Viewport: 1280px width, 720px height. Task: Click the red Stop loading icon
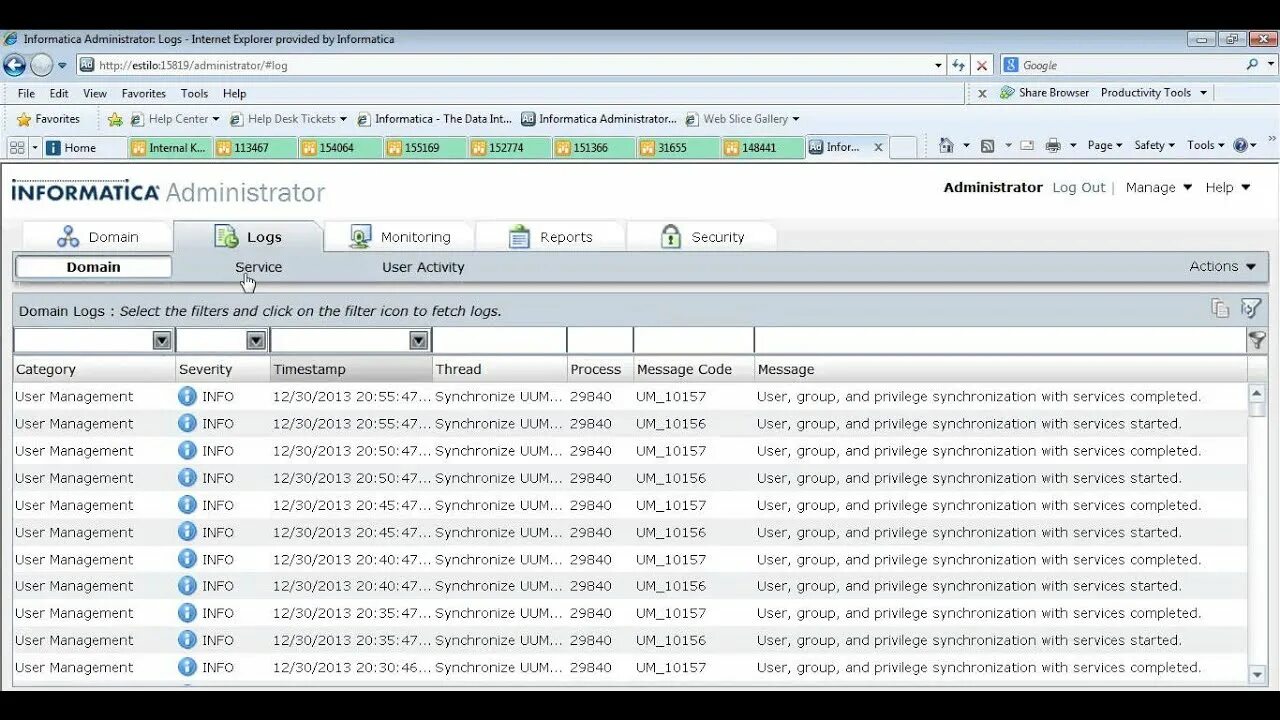pyautogui.click(x=982, y=65)
